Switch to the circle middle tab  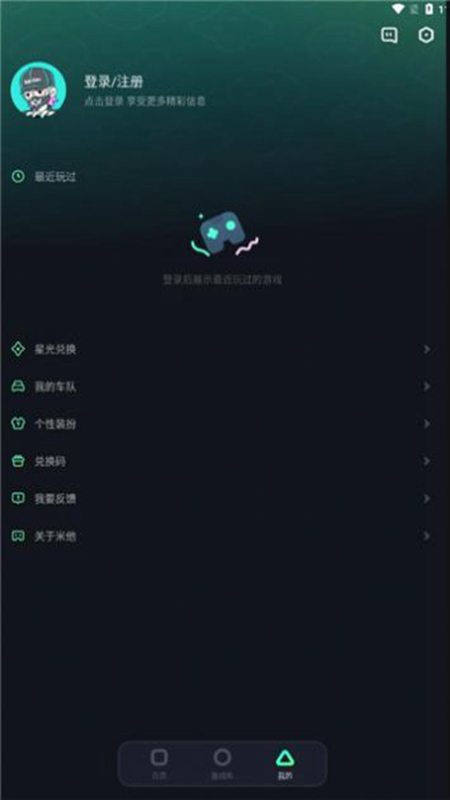222,763
